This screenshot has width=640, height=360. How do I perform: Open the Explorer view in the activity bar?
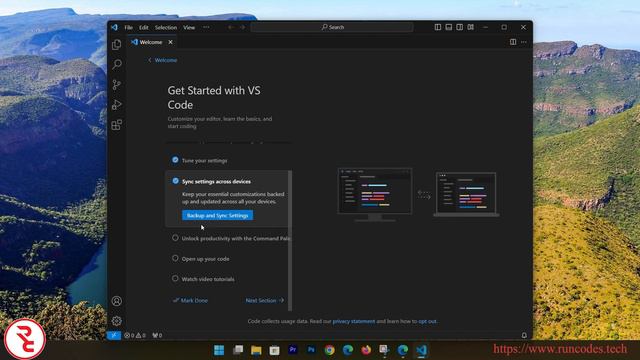click(x=117, y=44)
